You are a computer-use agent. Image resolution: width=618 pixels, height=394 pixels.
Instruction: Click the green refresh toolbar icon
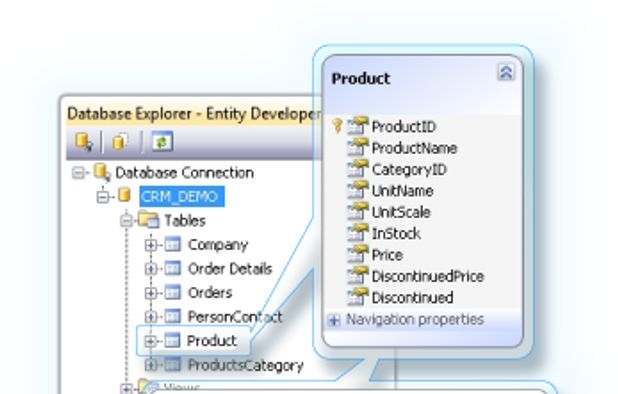162,141
